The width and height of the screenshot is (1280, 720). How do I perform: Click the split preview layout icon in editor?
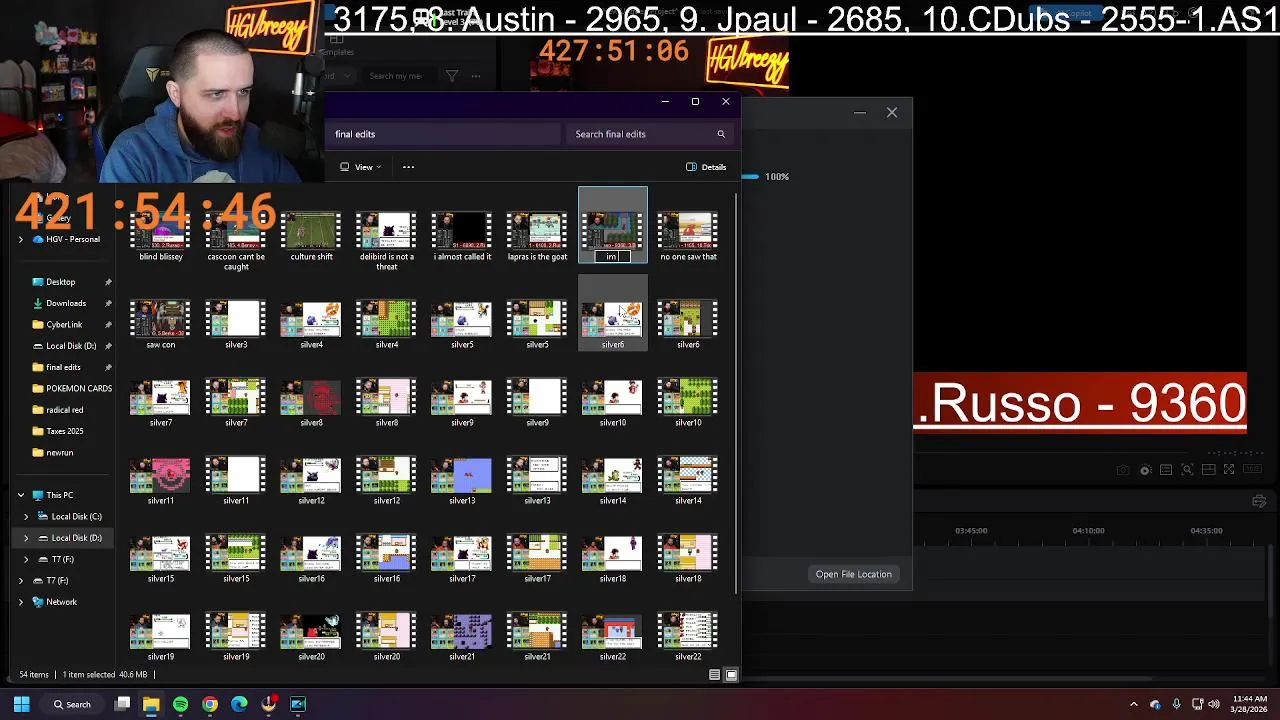pos(1208,470)
